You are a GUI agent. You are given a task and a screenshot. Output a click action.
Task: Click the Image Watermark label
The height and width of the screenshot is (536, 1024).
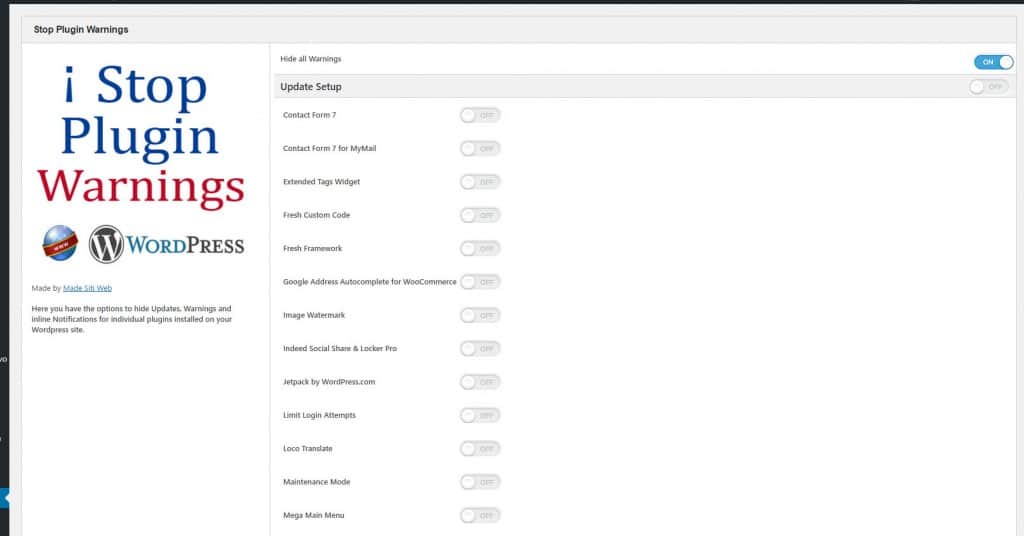[x=314, y=315]
